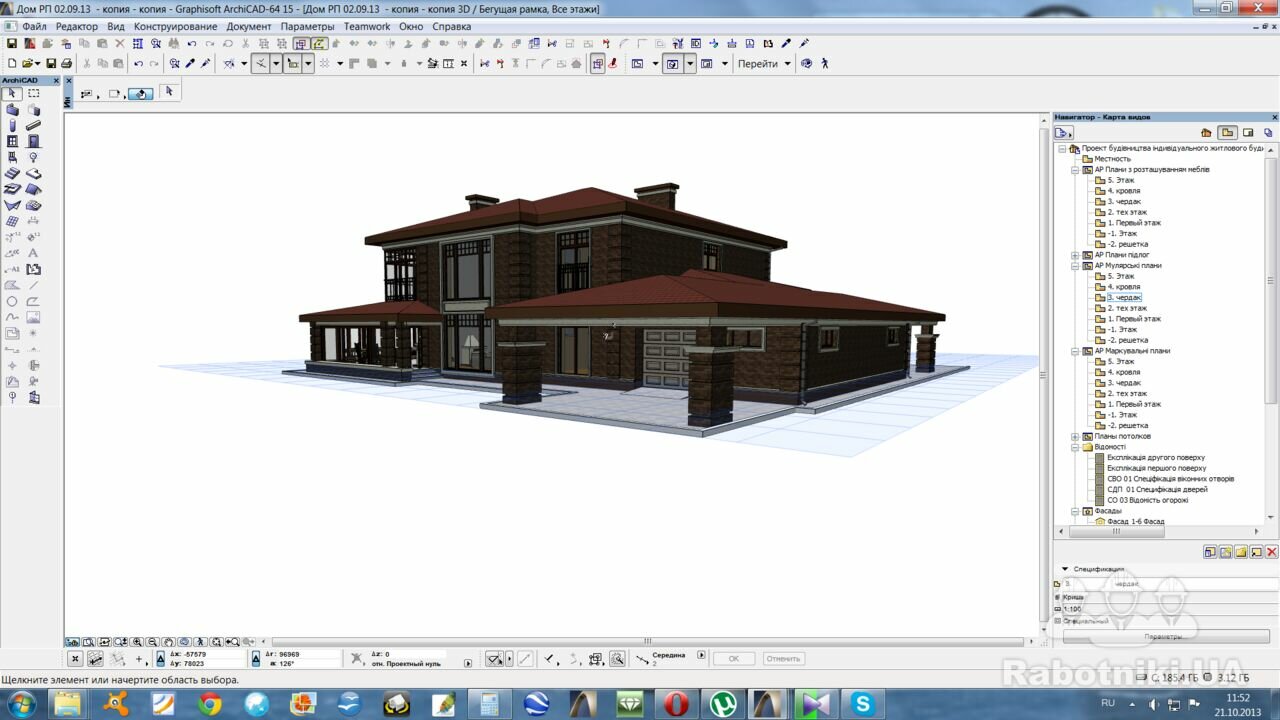Image resolution: width=1280 pixels, height=720 pixels.
Task: Switch Navigator to Layout Book view
Action: (x=1248, y=132)
